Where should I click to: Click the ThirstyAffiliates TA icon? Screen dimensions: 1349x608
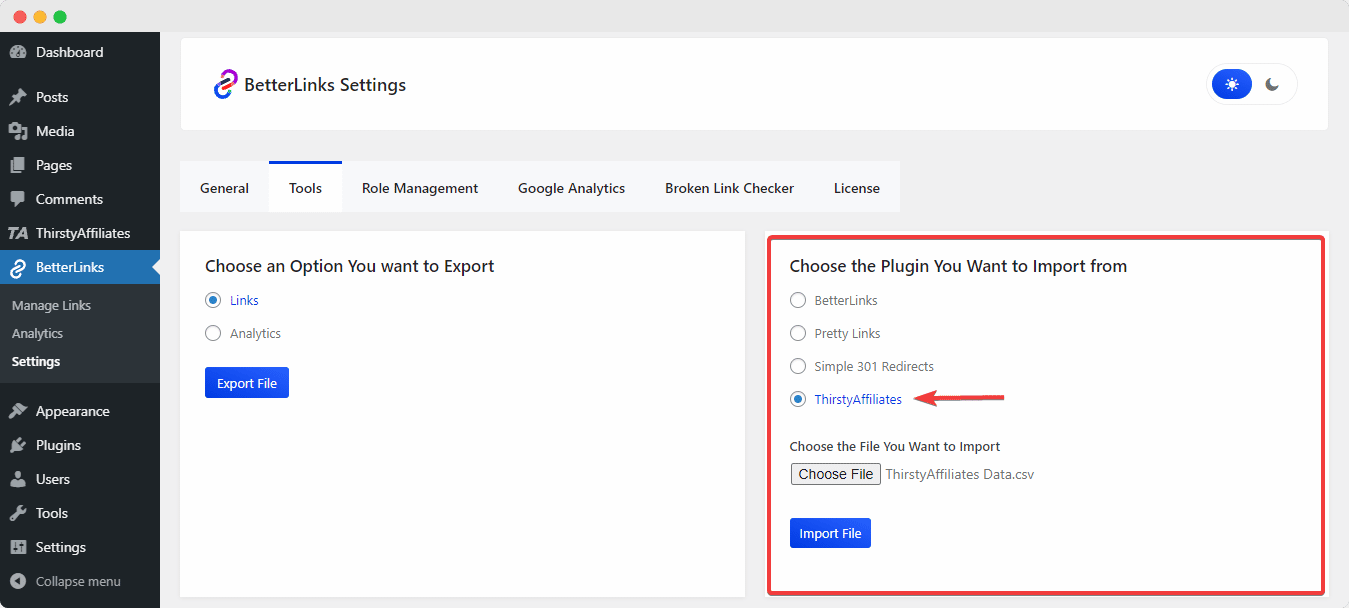coord(18,233)
